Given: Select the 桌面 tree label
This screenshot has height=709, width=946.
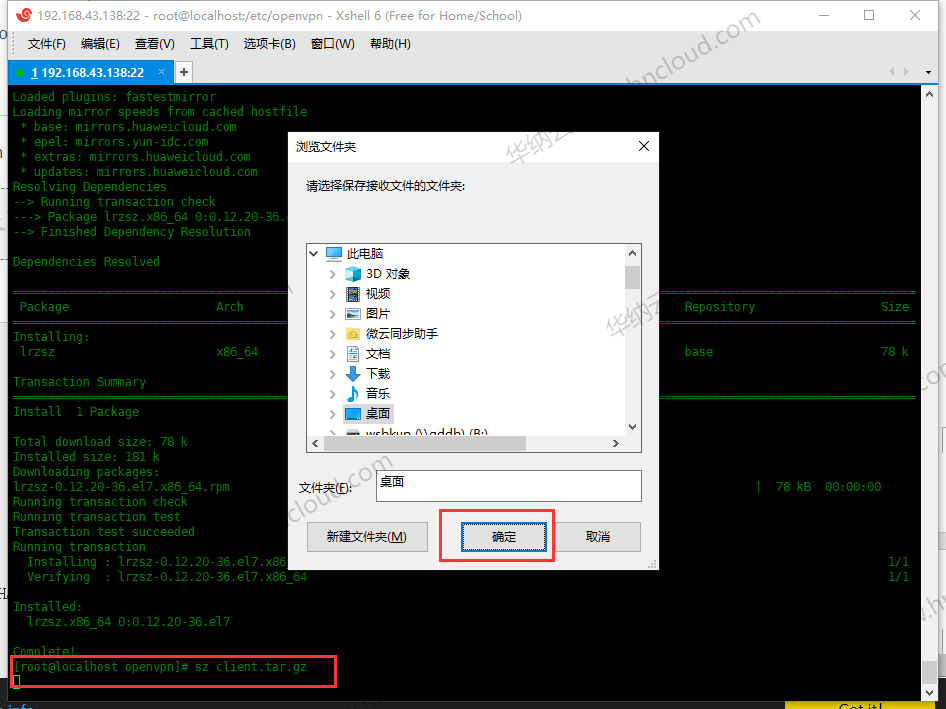Looking at the screenshot, I should coord(378,414).
